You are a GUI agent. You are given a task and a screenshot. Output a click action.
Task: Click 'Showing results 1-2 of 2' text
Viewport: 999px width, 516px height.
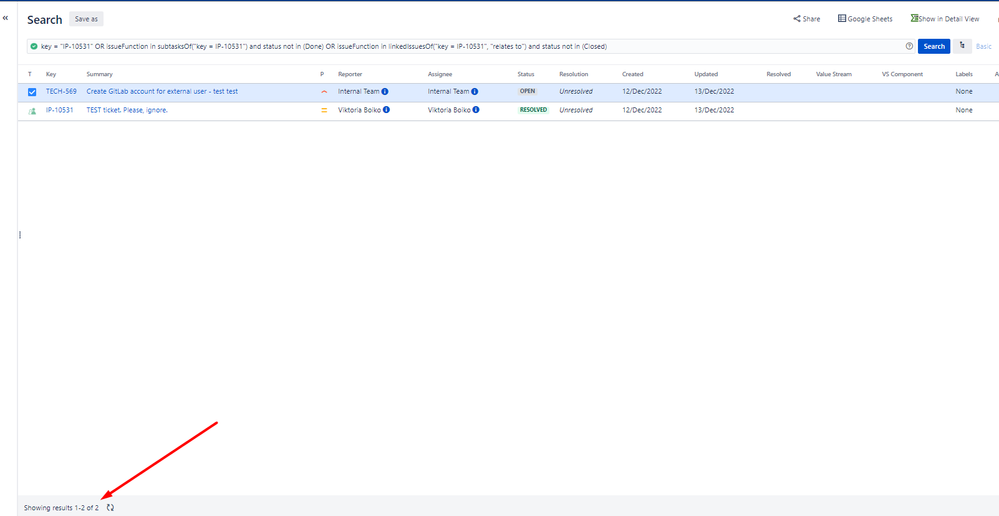point(61,508)
